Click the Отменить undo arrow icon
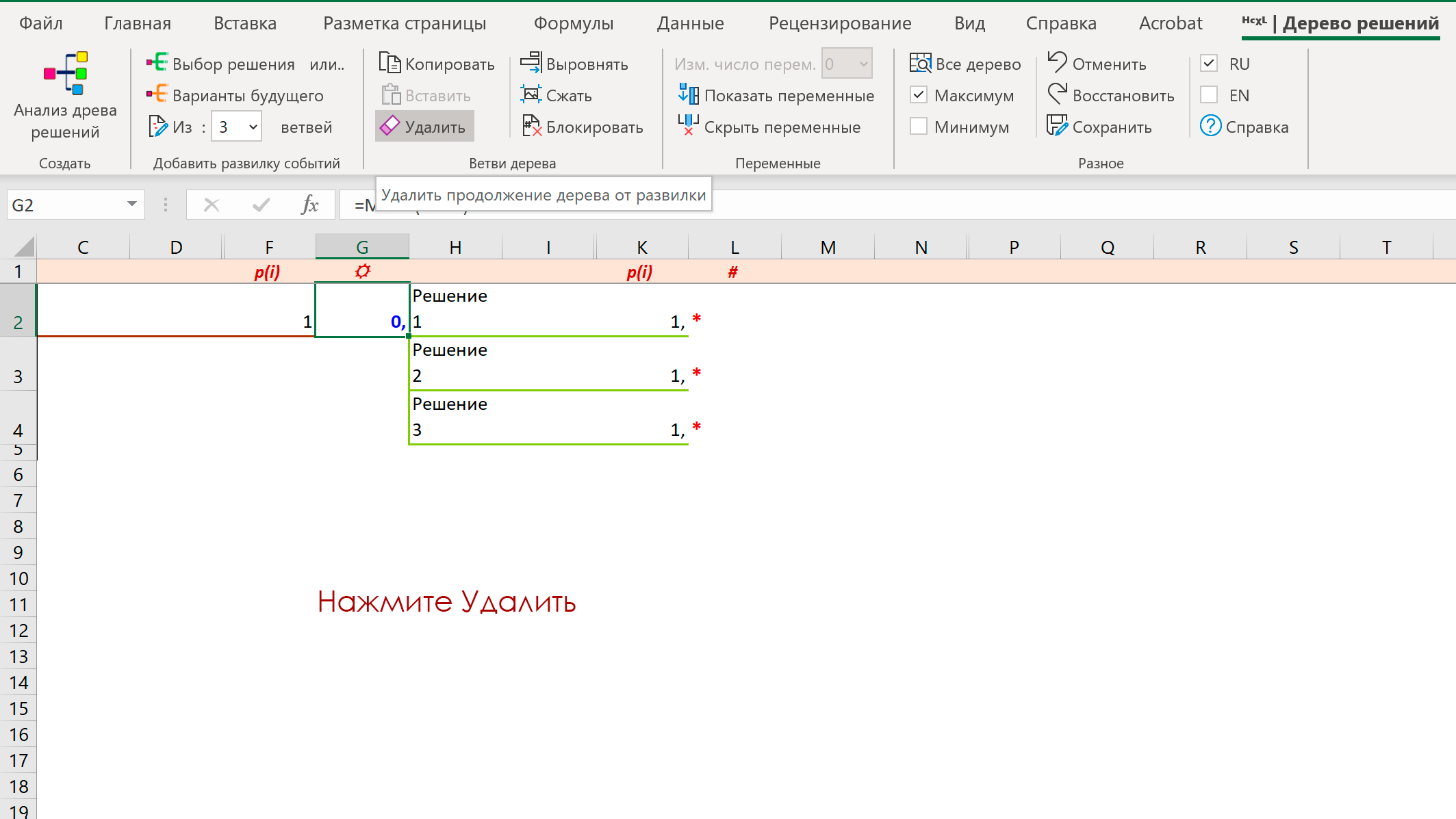 pos(1058,62)
